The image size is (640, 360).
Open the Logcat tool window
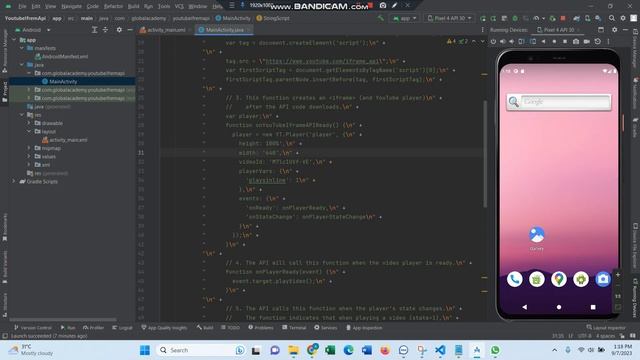(x=122, y=328)
